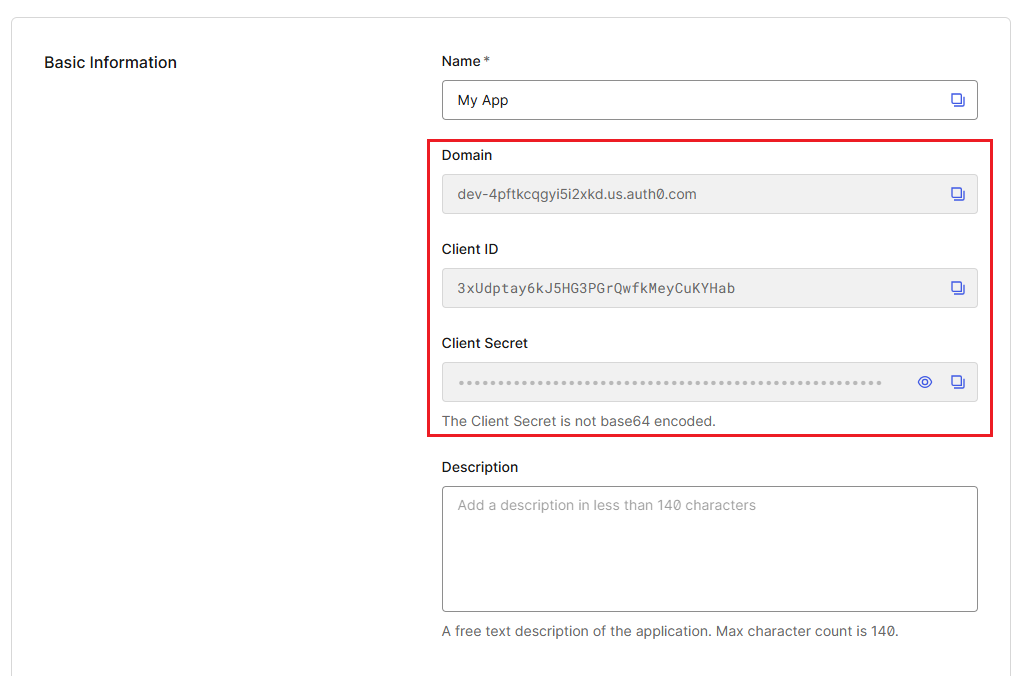Click inside the Description text area

click(709, 555)
